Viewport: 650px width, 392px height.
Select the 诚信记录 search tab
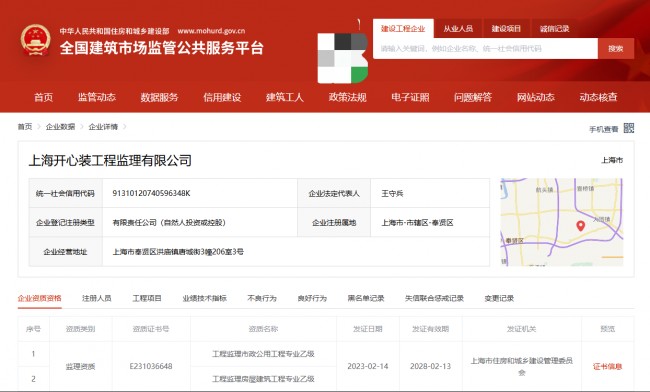(554, 29)
